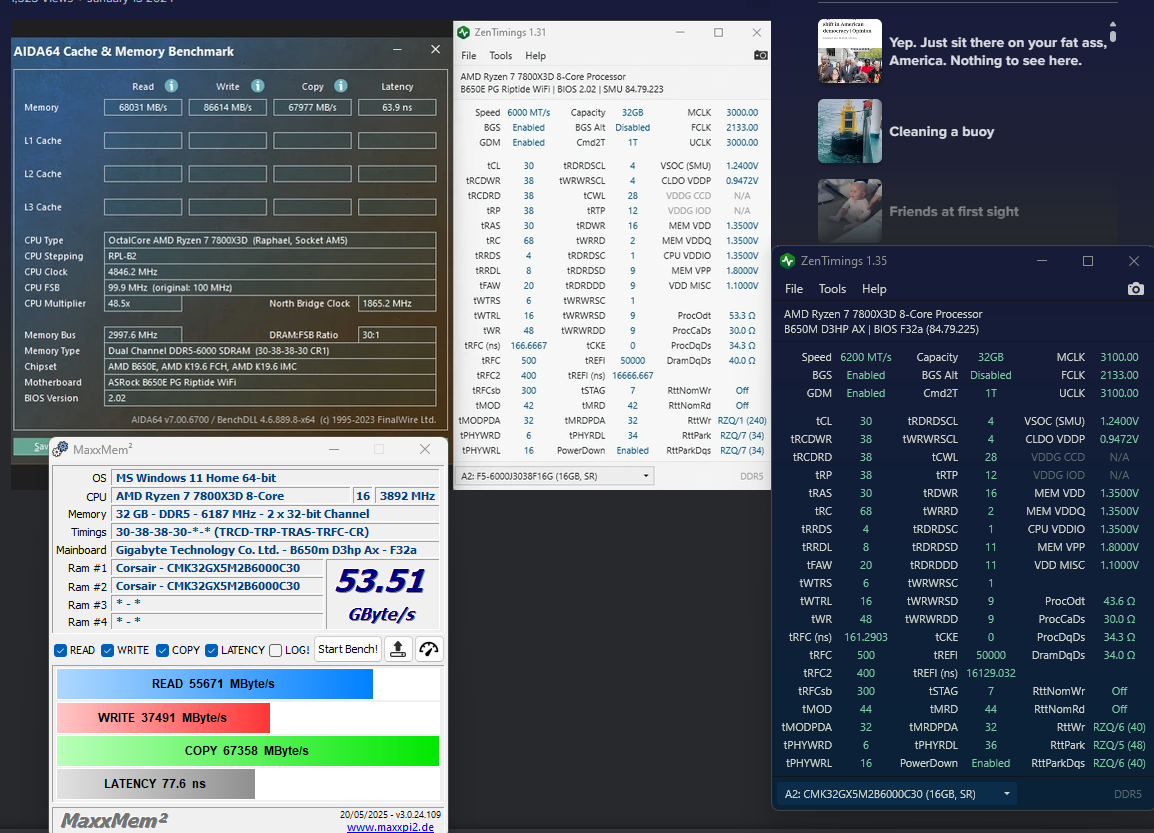Open the File menu in ZenTimings 1.31
The image size is (1154, 833).
tap(467, 55)
